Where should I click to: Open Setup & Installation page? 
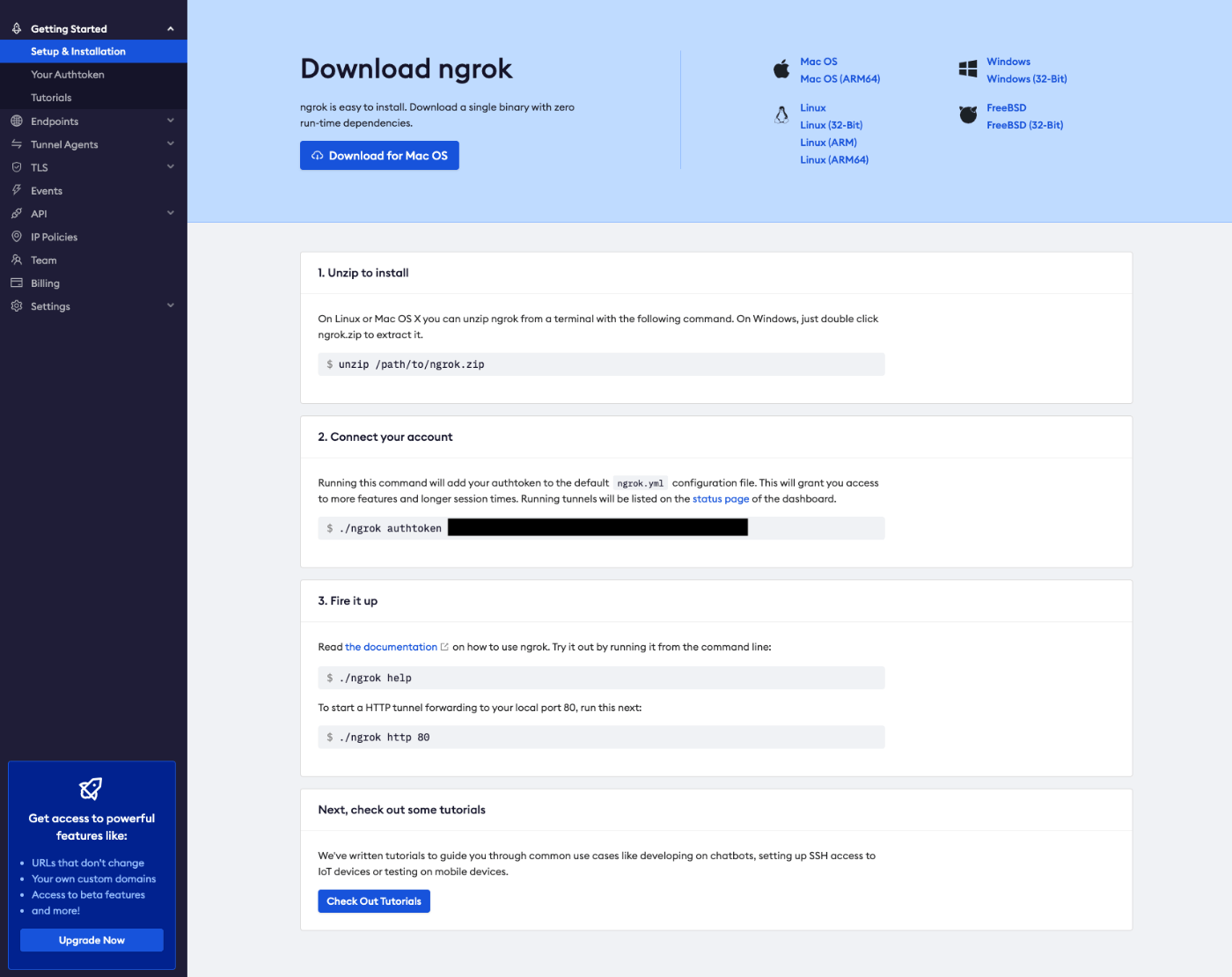pos(93,51)
